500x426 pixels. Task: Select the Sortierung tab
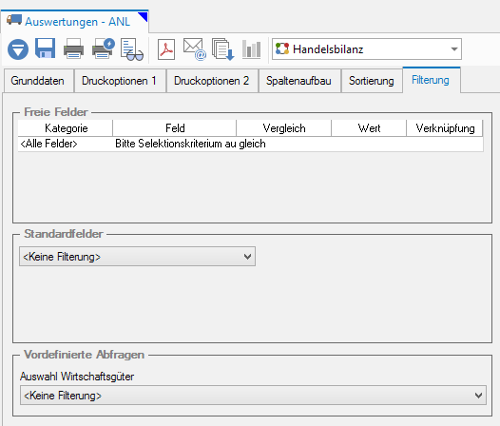click(x=371, y=80)
